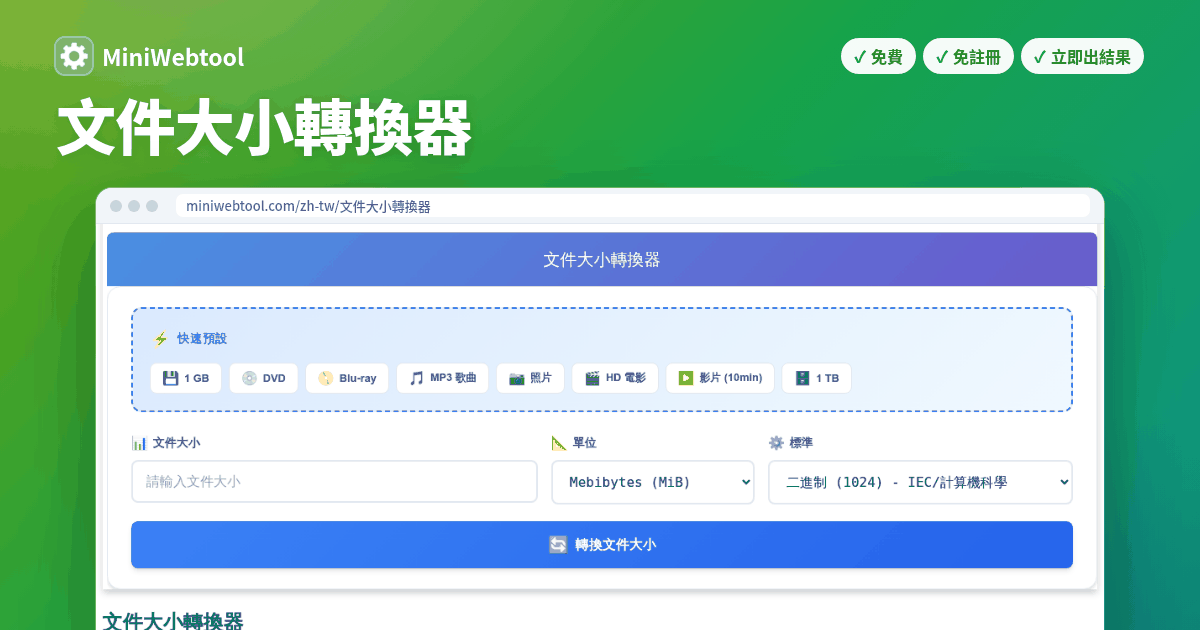1200x630 pixels.
Task: Click the music note icon for MP3
Action: (x=416, y=378)
